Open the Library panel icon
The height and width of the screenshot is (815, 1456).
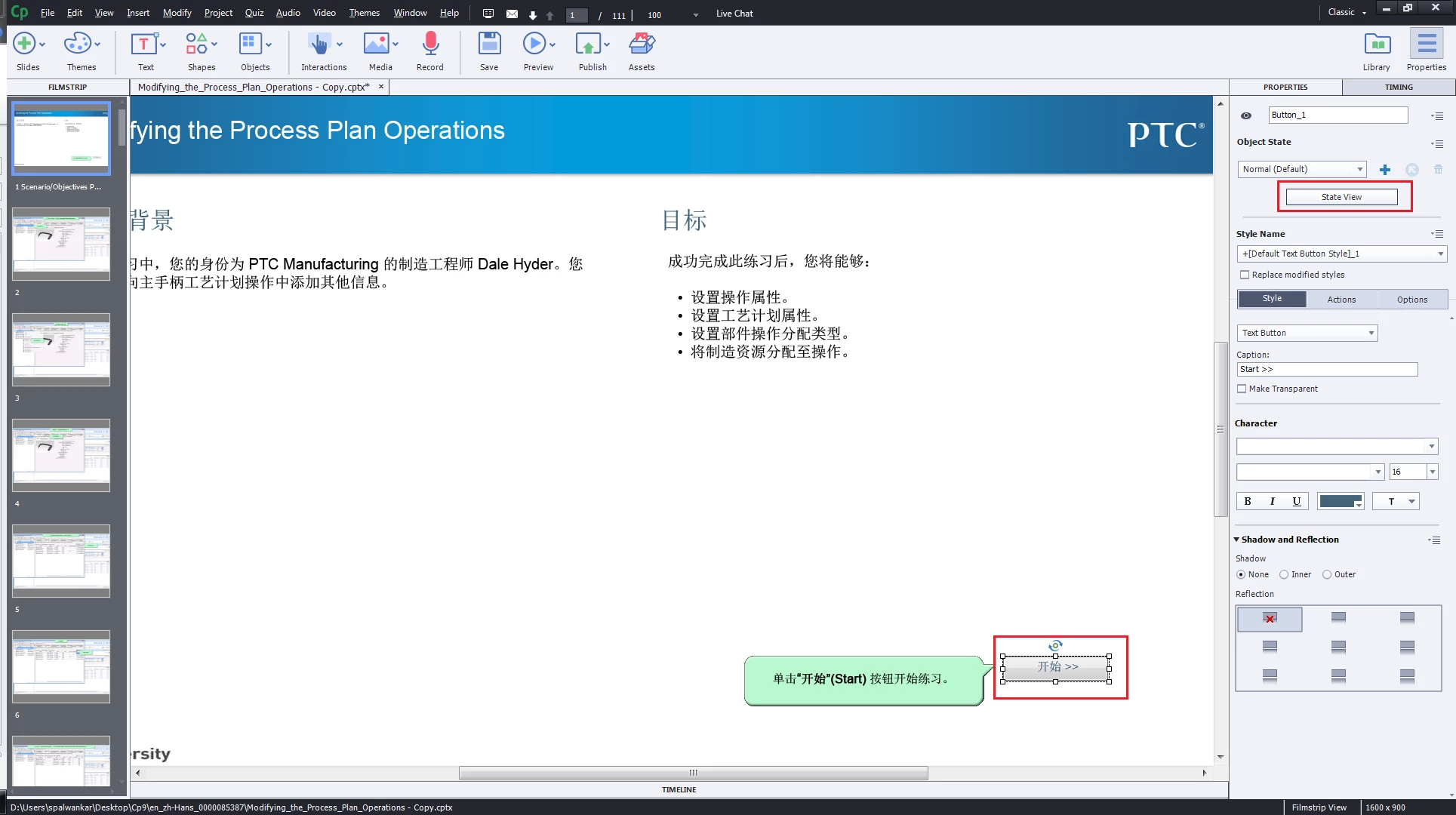tap(1377, 45)
